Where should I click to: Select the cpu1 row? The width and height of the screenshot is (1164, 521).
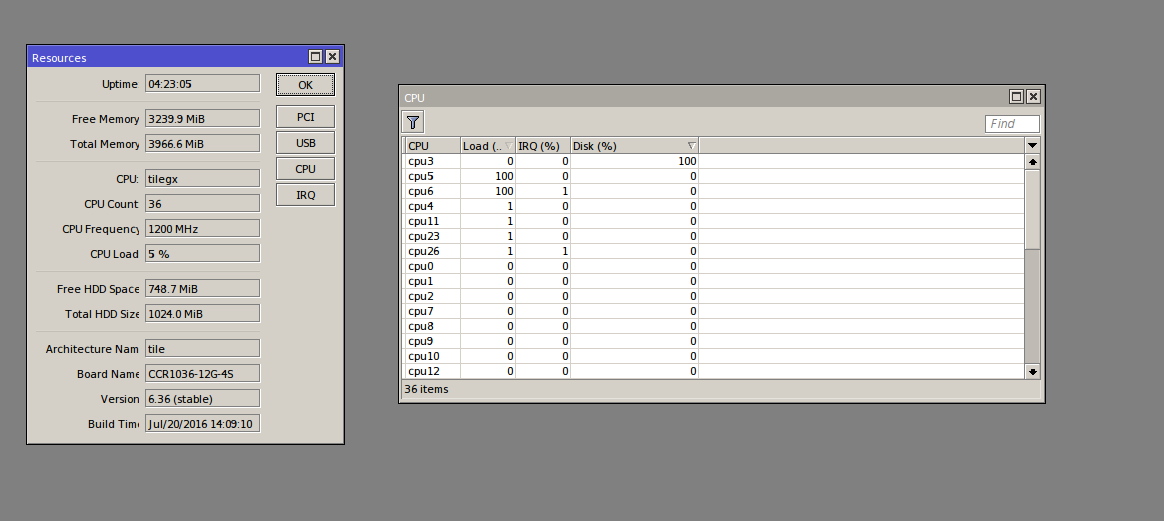(714, 281)
